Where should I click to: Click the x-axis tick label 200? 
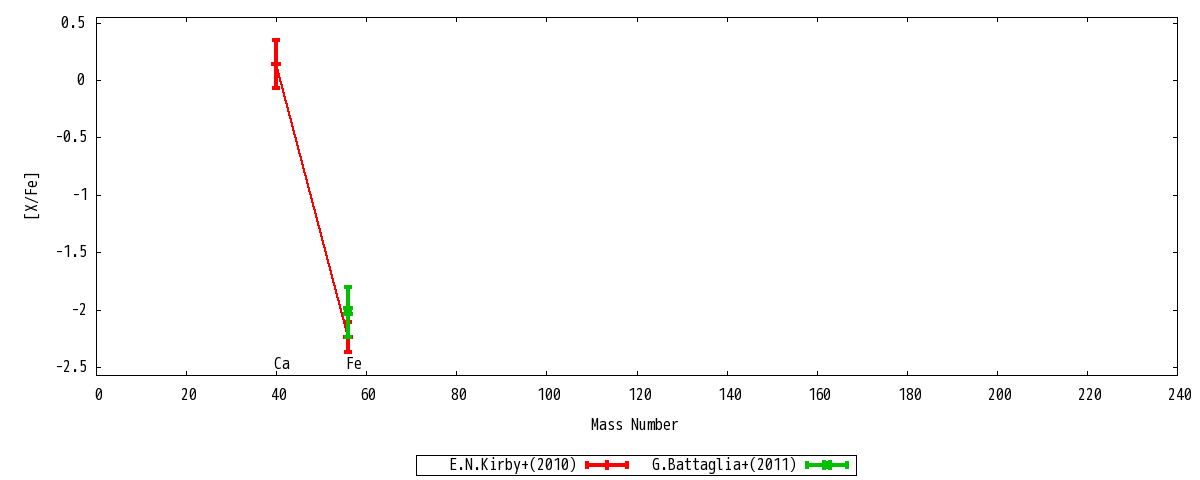click(999, 395)
